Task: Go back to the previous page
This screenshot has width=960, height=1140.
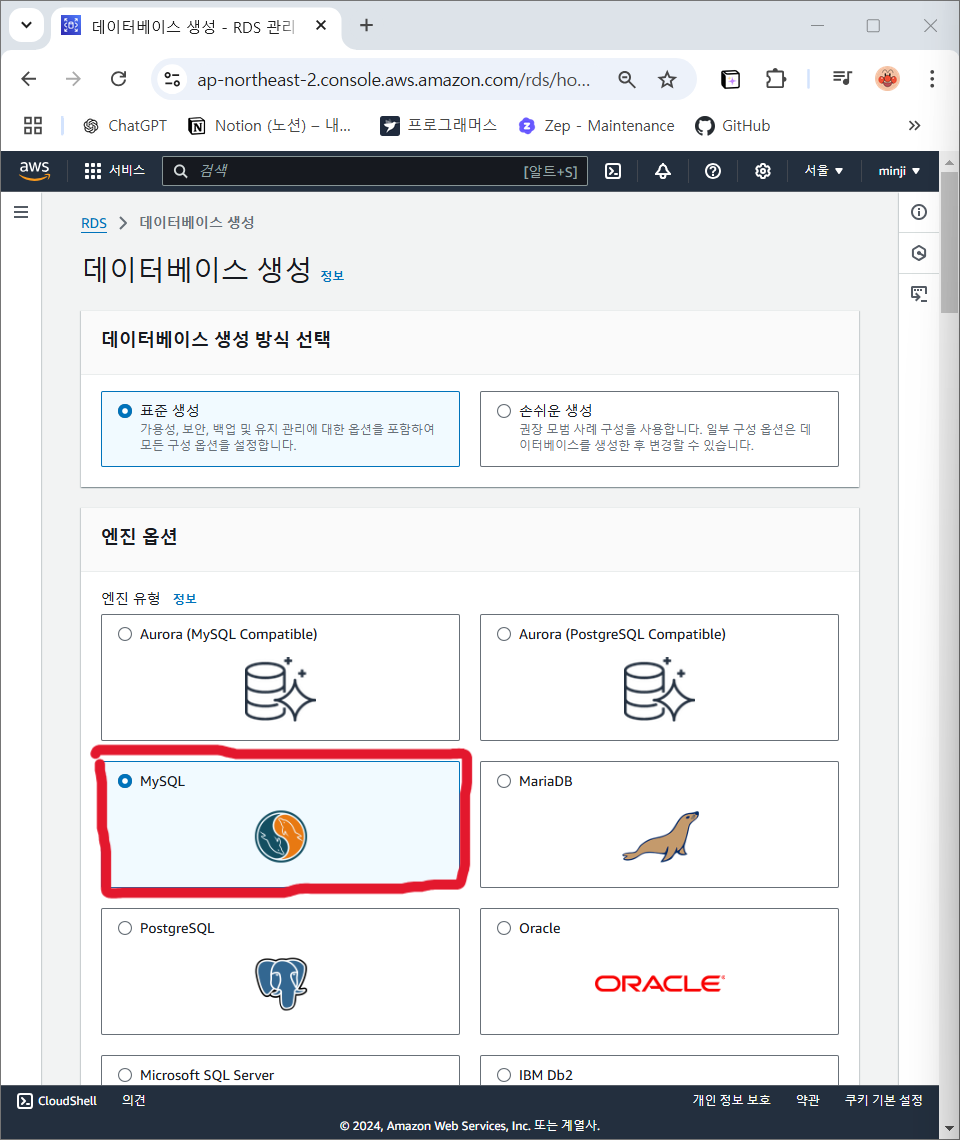Action: pos(28,79)
